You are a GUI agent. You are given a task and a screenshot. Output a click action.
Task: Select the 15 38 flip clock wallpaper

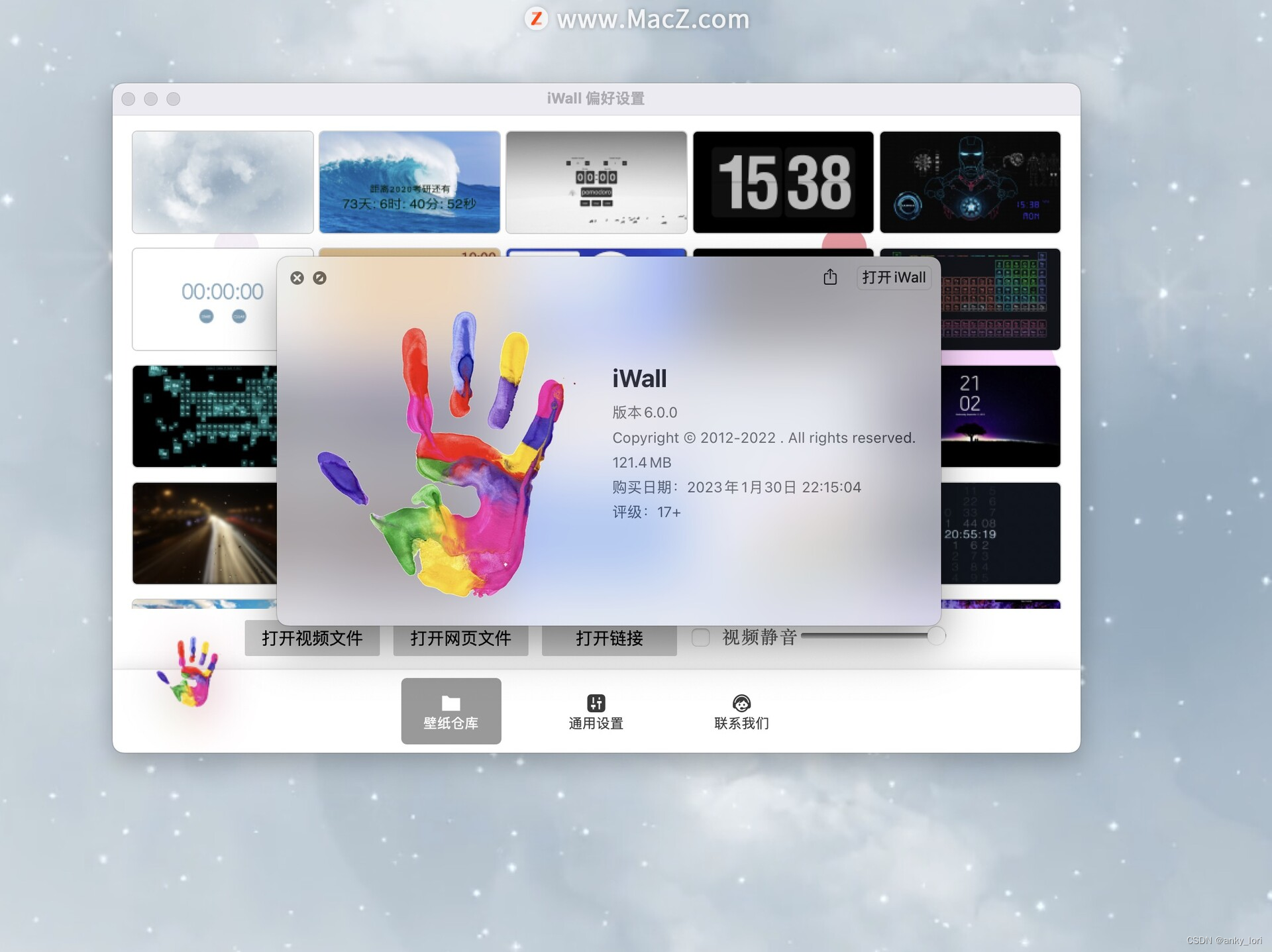(784, 182)
